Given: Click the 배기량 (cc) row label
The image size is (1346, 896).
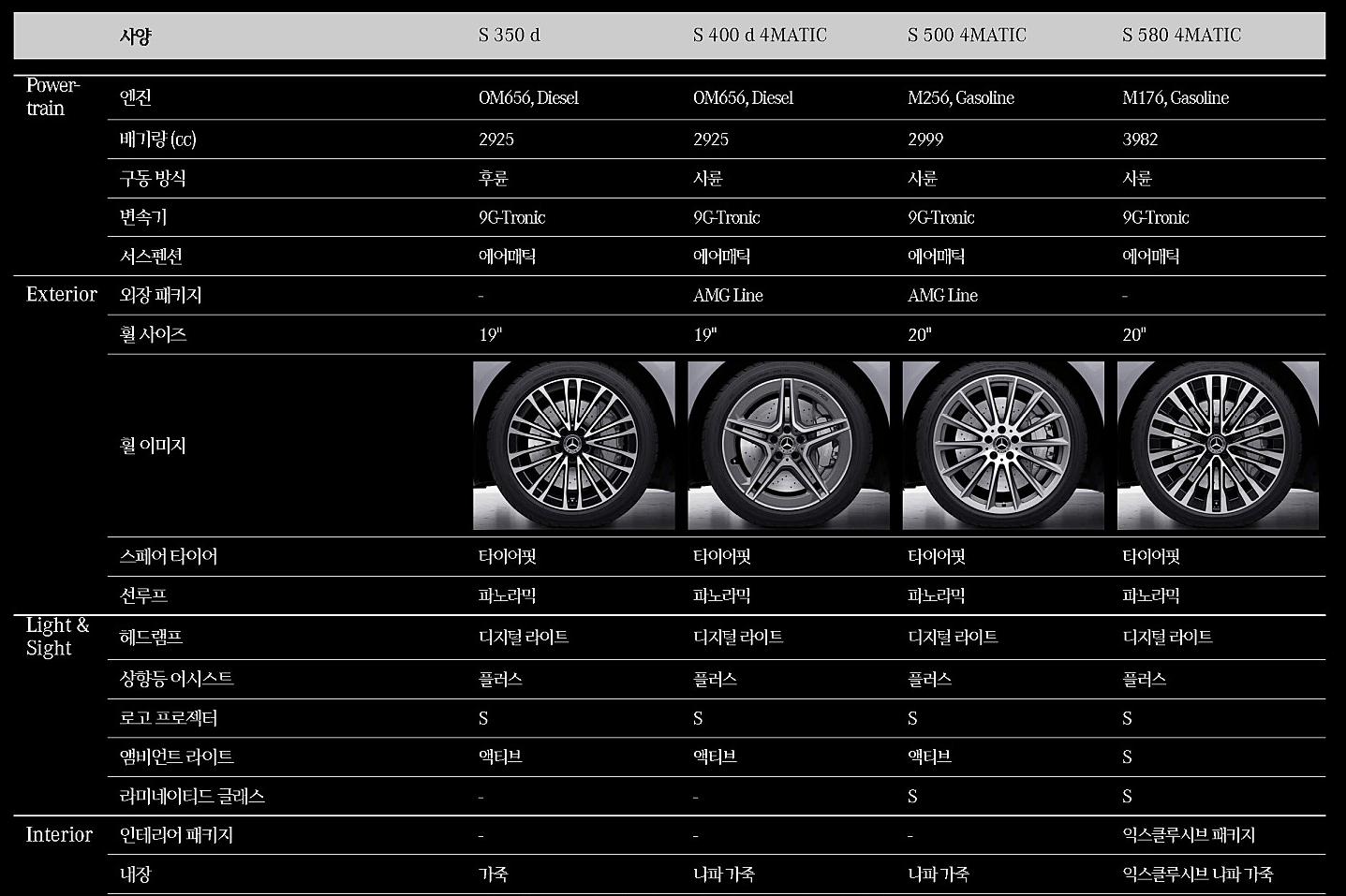Looking at the screenshot, I should point(157,140).
